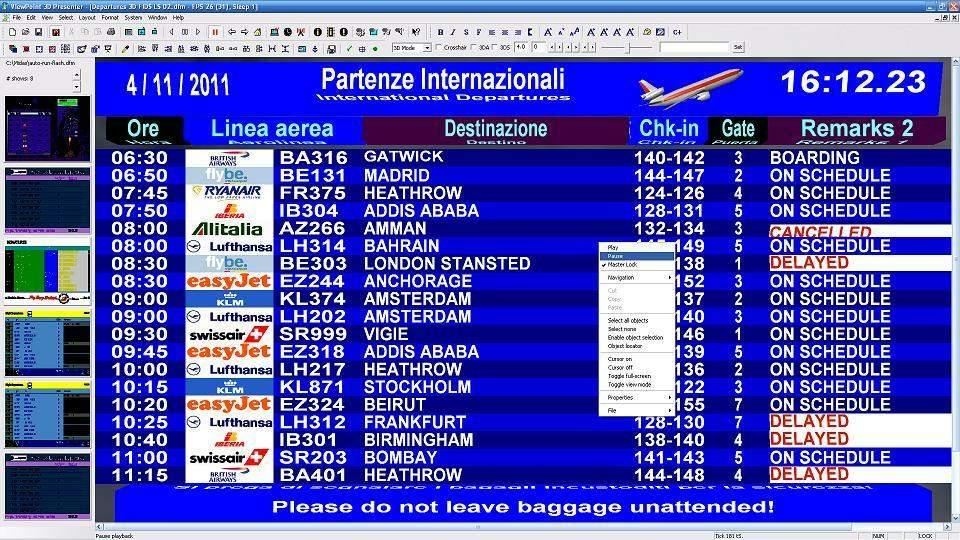Increase font size with first A icon
Screen dimensions: 960x540
(x=548, y=32)
